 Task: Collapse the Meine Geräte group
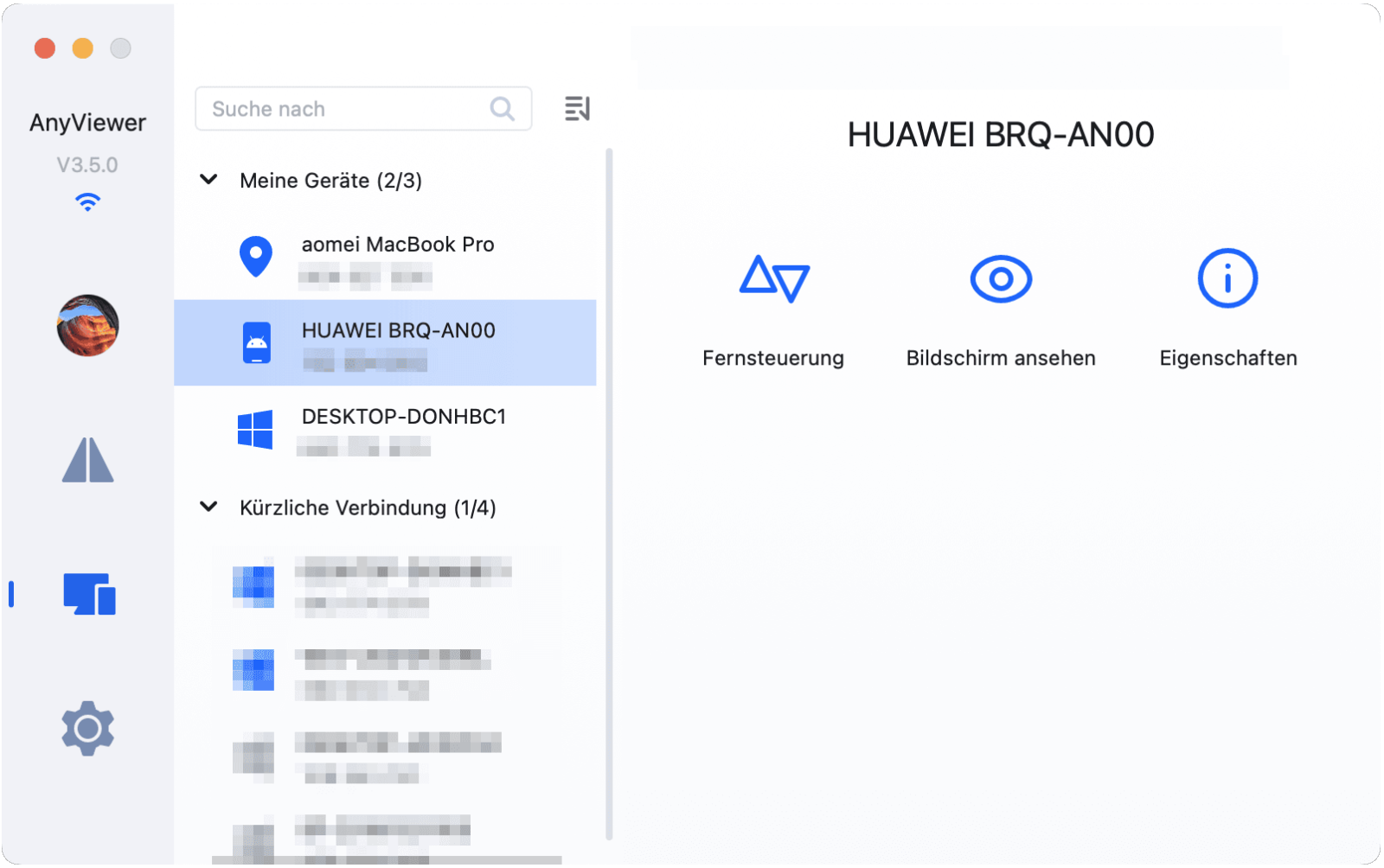(208, 180)
